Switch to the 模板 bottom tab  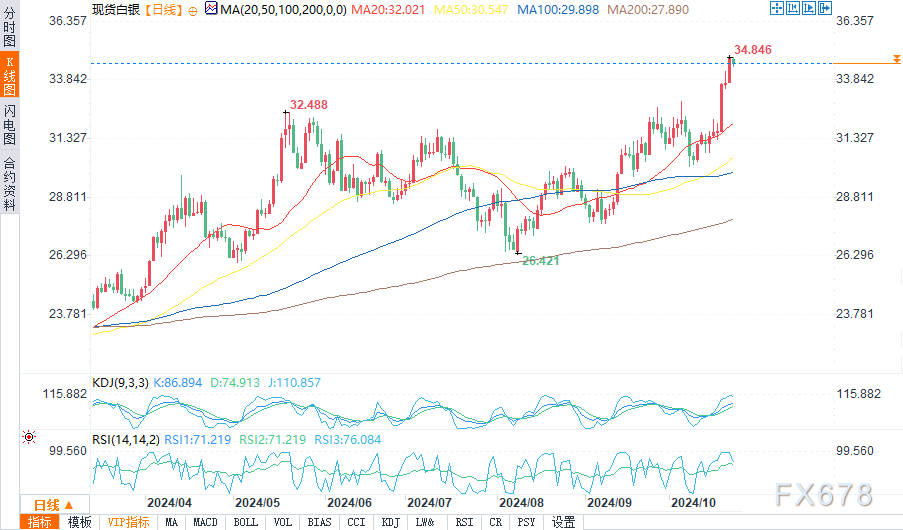(79, 522)
